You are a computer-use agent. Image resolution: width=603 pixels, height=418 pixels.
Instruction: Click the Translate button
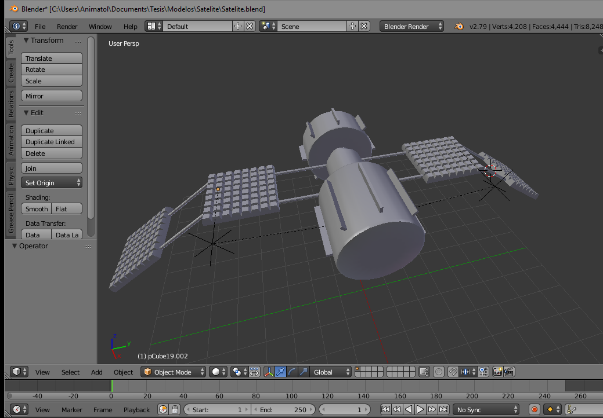point(52,58)
